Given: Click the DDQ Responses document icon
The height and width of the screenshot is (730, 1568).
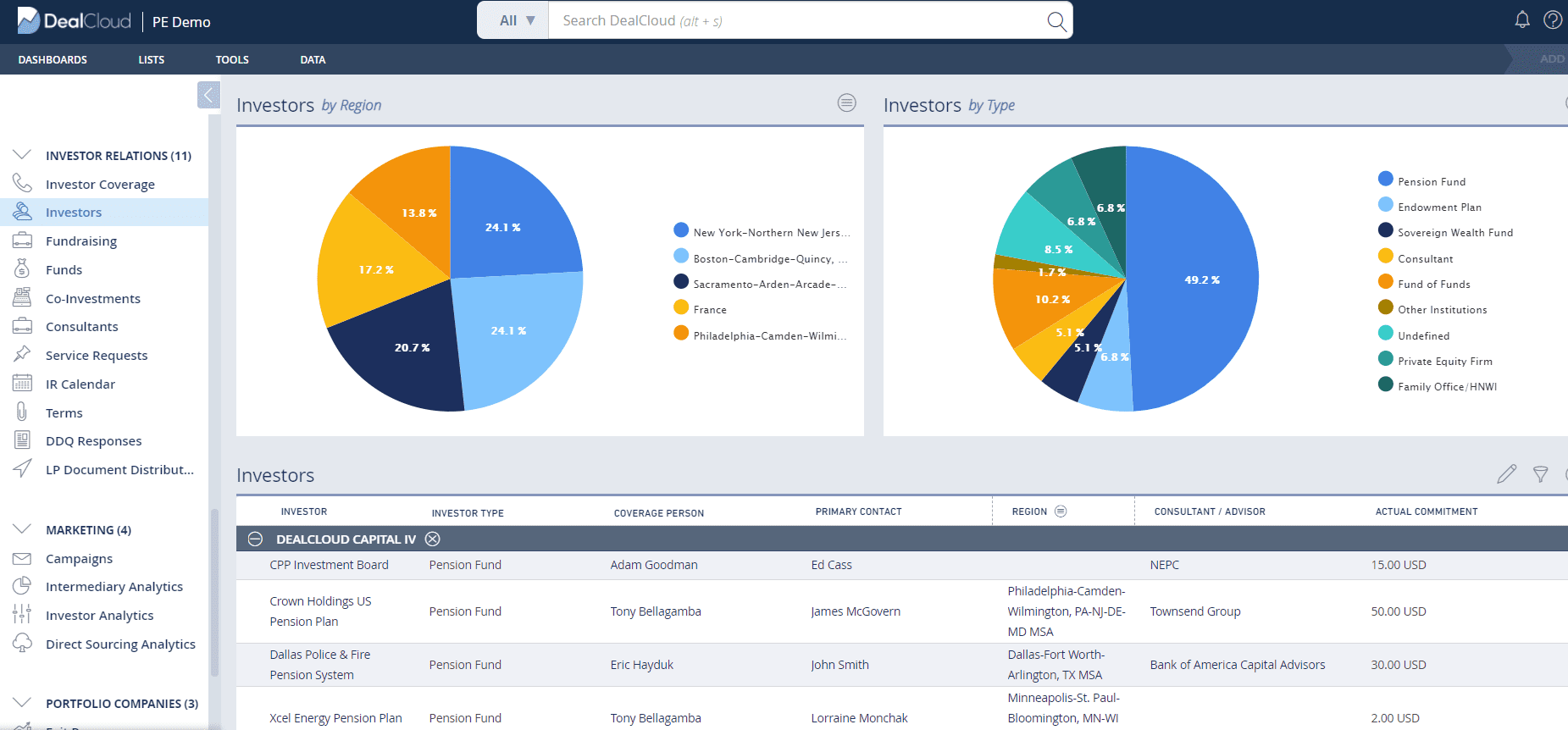Looking at the screenshot, I should coord(22,440).
